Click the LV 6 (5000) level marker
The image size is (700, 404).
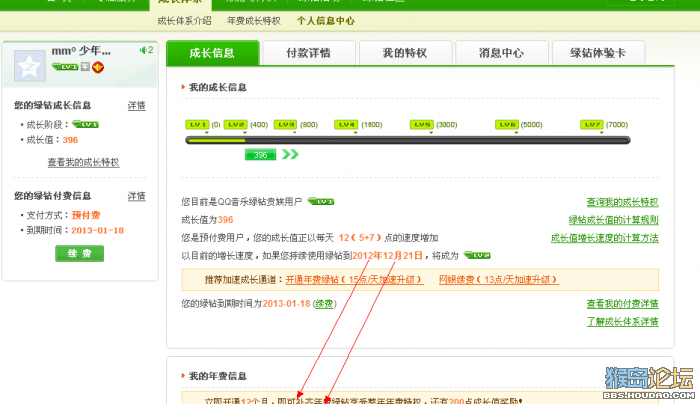[x=507, y=125]
